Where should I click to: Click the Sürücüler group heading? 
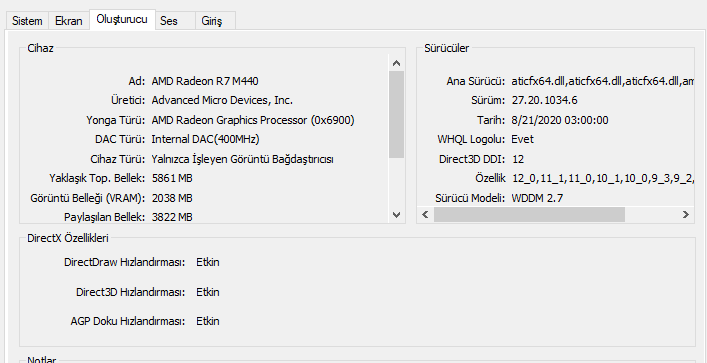click(446, 48)
